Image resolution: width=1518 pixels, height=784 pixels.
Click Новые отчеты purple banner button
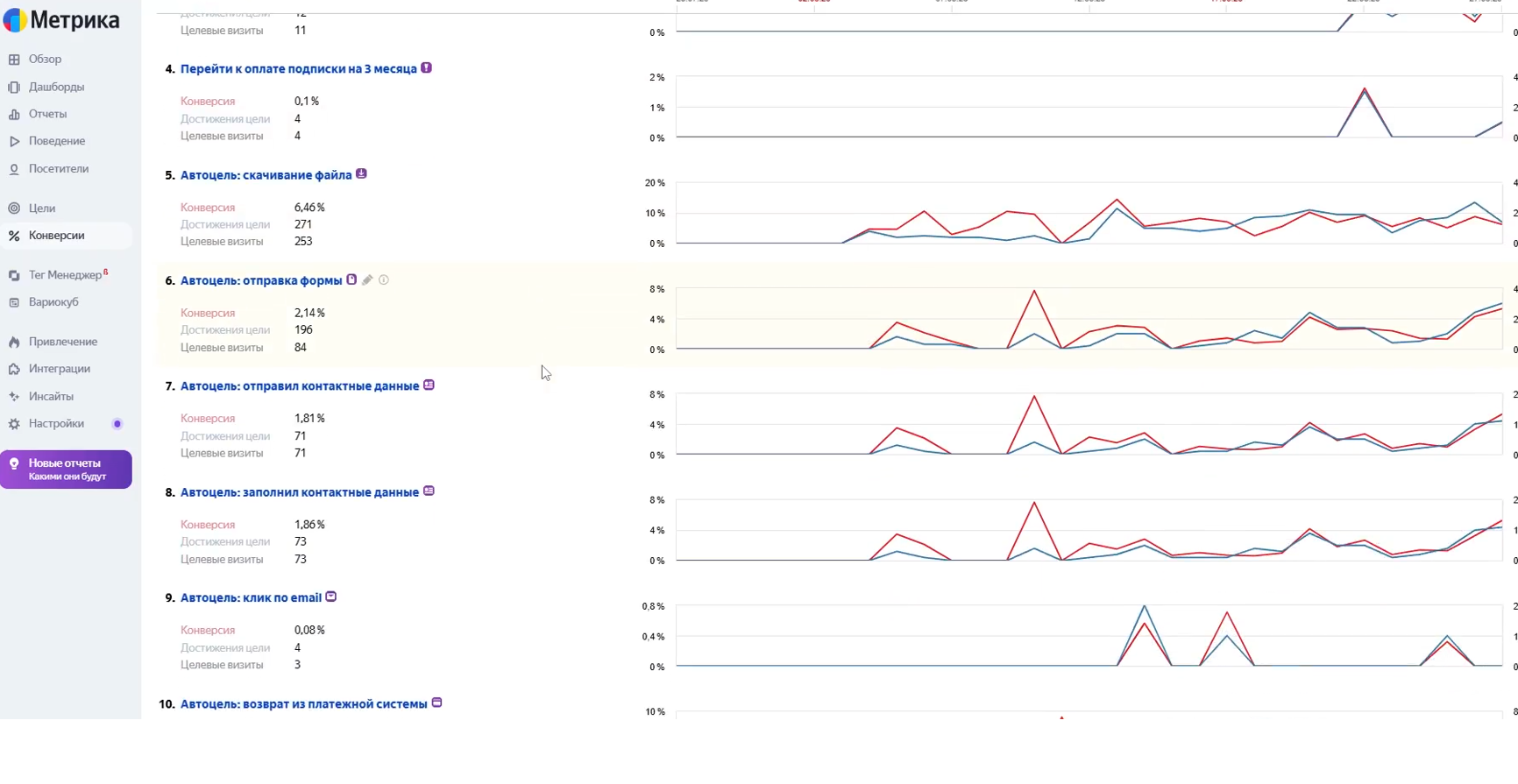pos(67,470)
